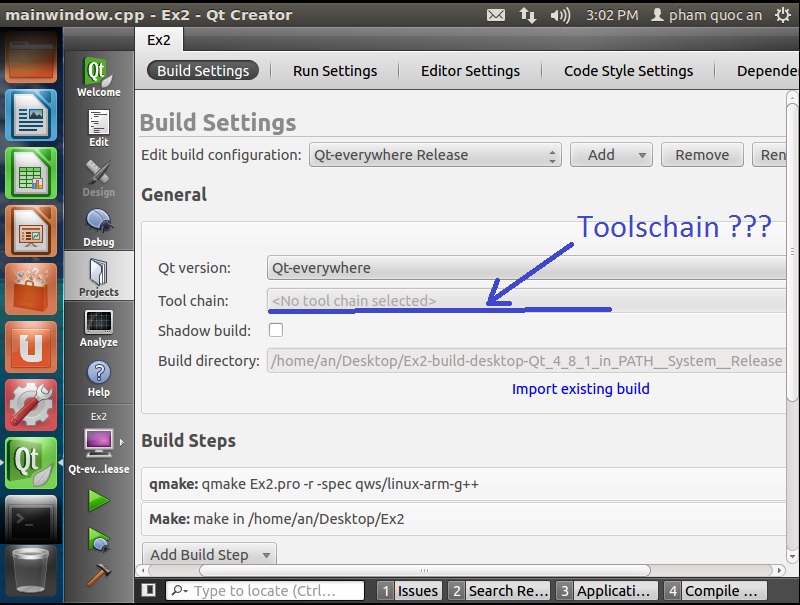Open the Trash in dock
Screen dimensions: 800x605
click(31, 570)
